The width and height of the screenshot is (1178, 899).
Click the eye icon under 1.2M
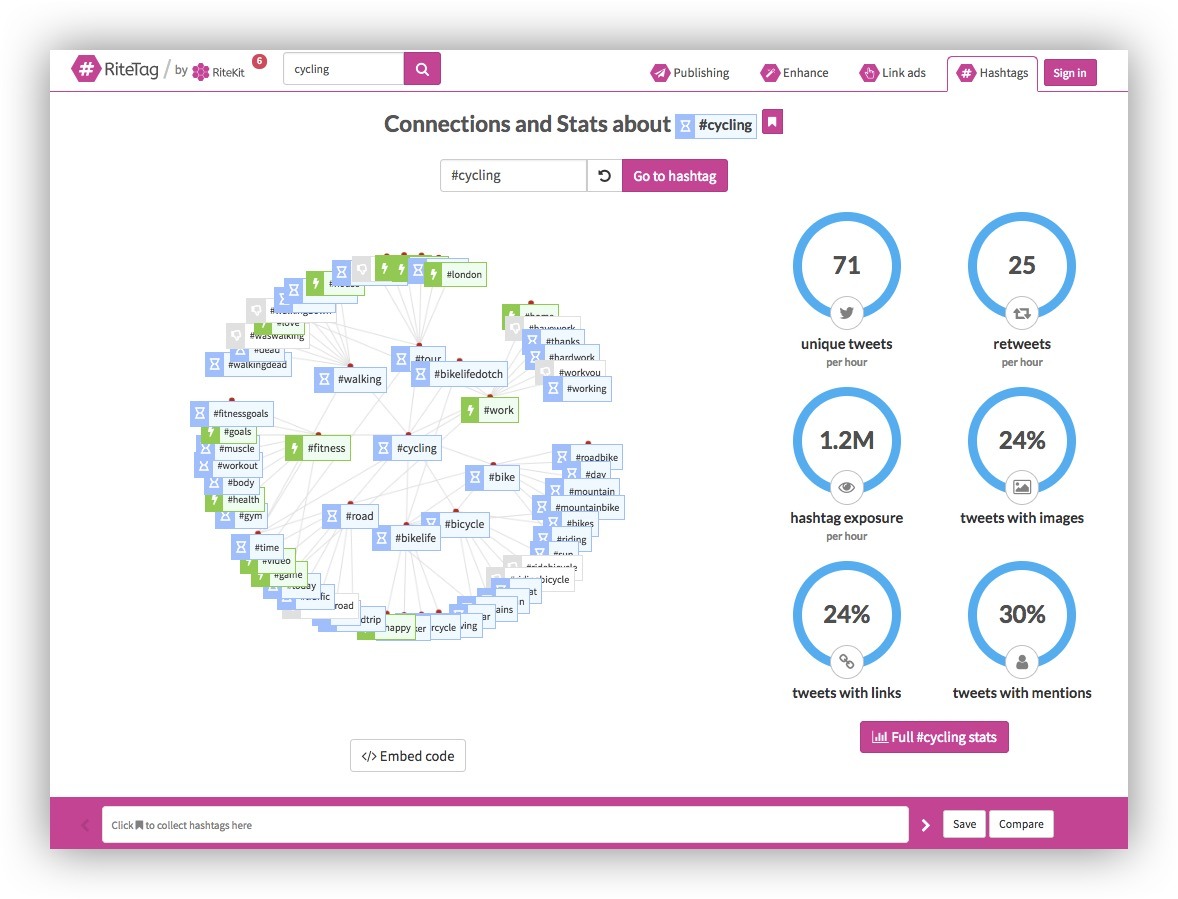pyautogui.click(x=847, y=487)
